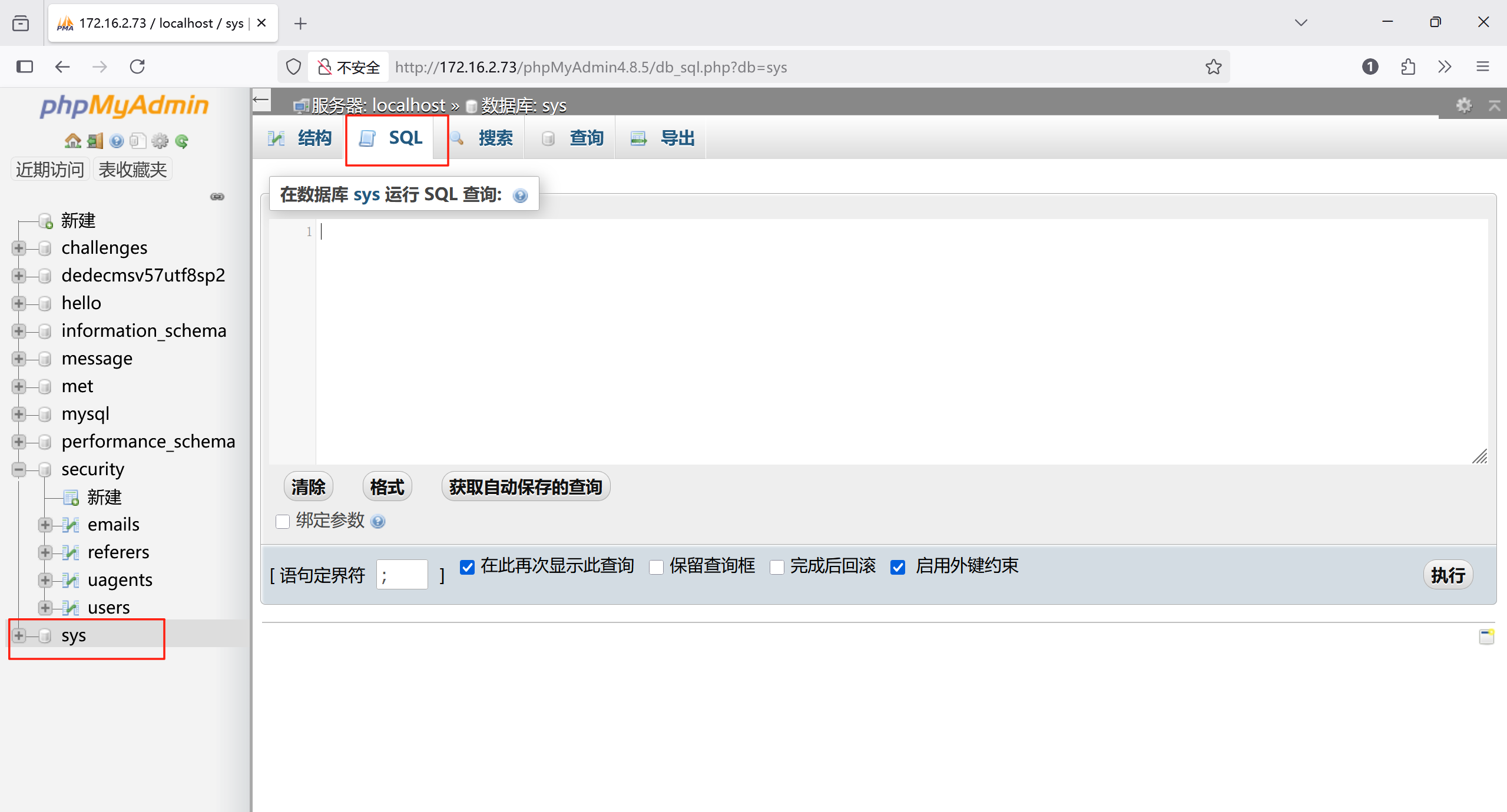
Task: Bookmark page with star icon
Action: tap(1214, 67)
